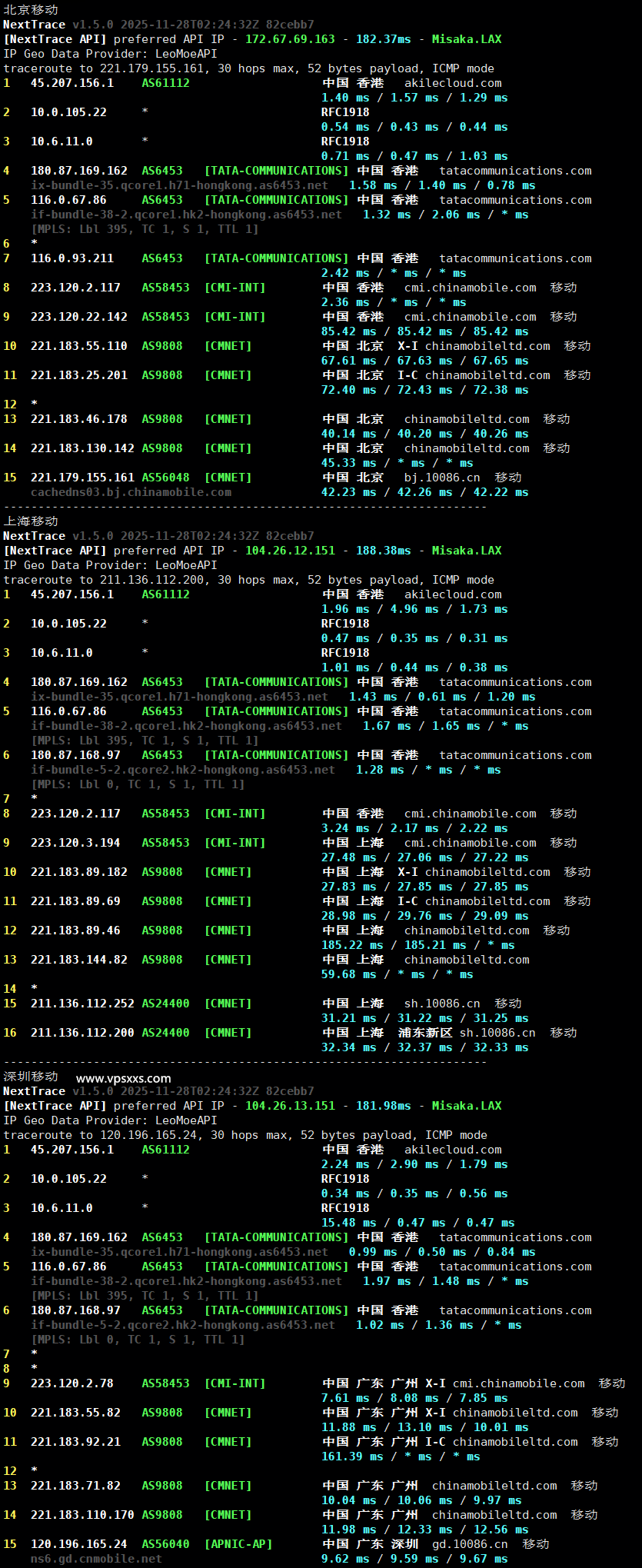Select latency value 72.40 ms
The image size is (642, 1568).
(x=349, y=390)
